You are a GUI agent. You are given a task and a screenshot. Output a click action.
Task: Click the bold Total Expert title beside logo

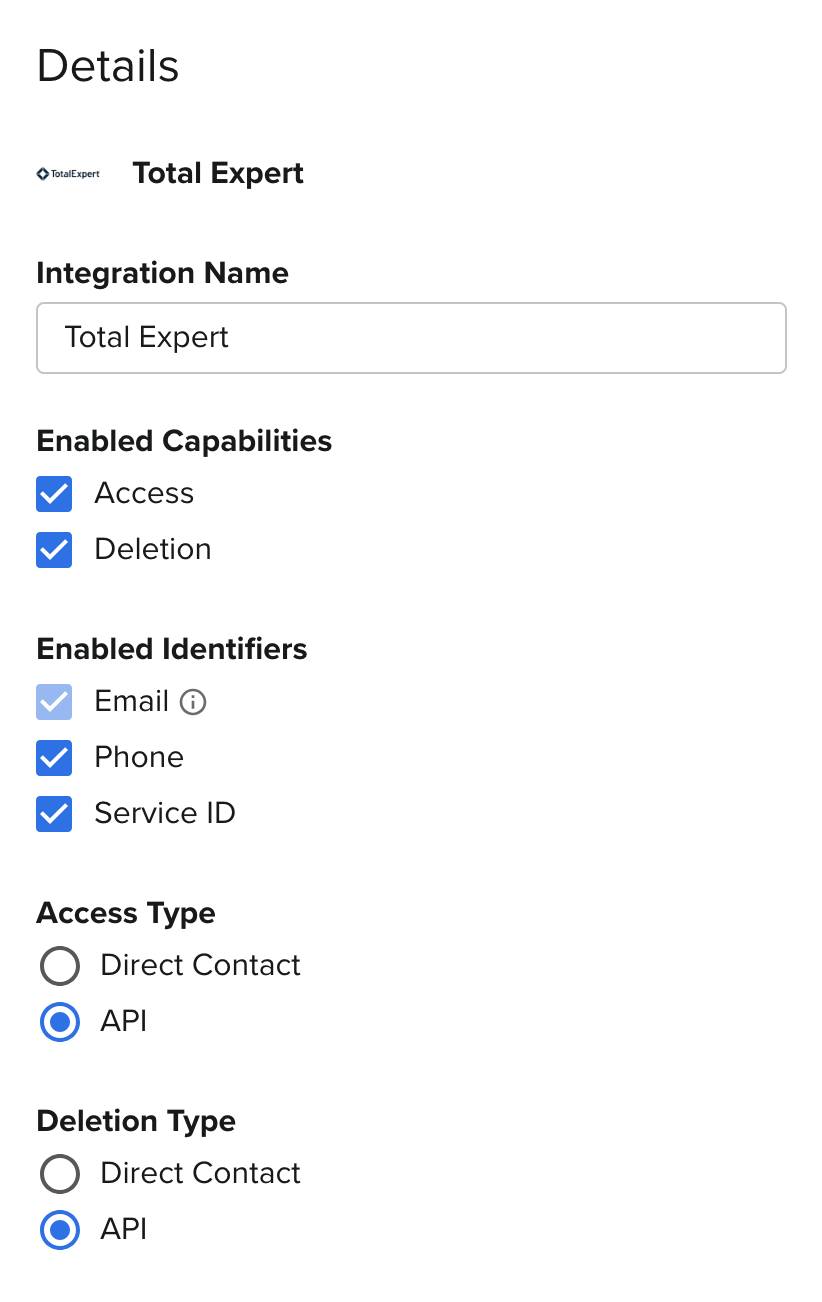coord(218,174)
